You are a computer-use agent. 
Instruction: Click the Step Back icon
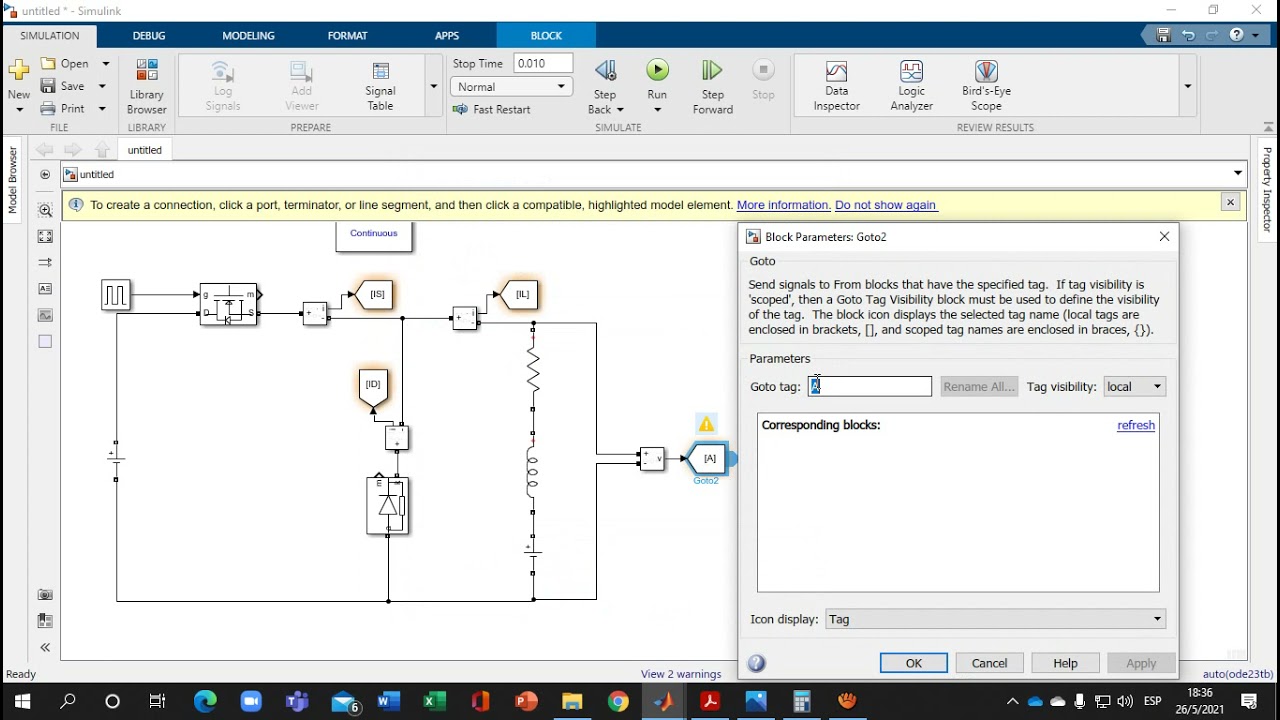[605, 70]
